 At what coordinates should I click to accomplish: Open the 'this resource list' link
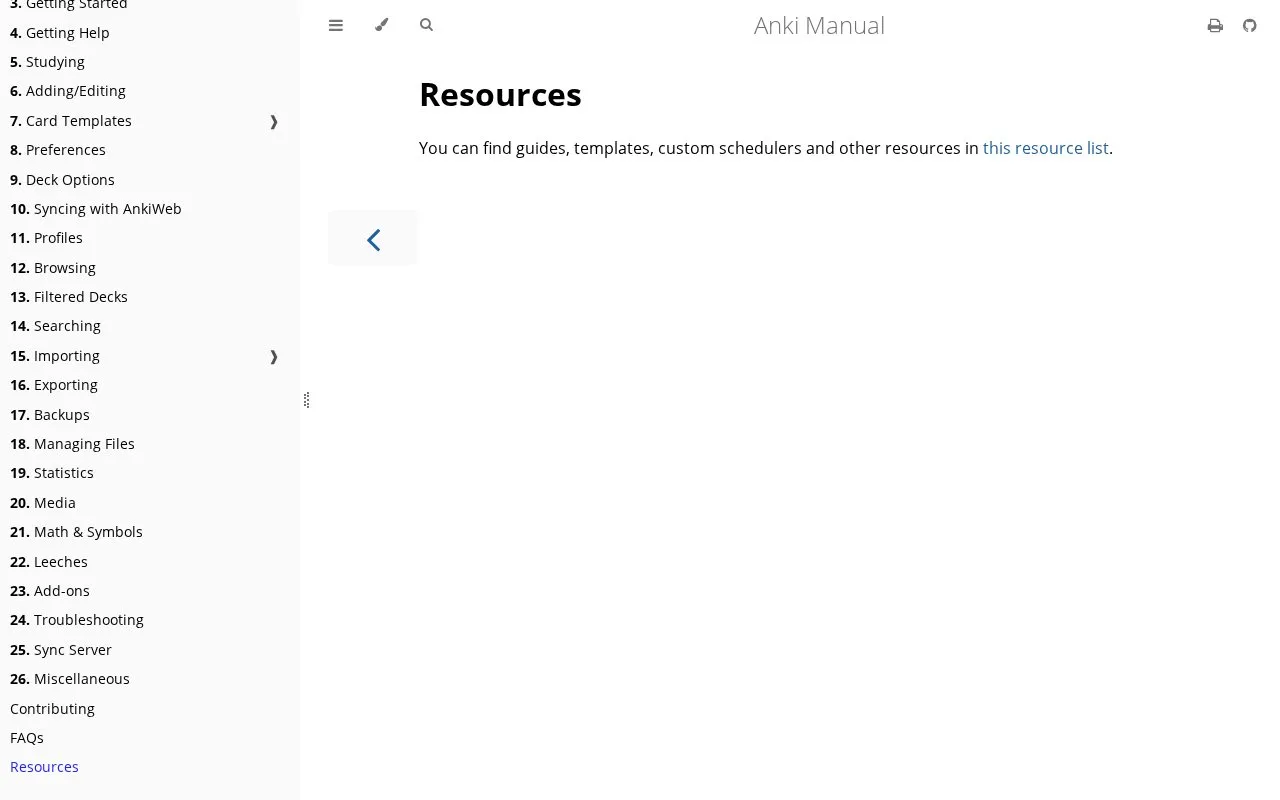[x=1046, y=148]
